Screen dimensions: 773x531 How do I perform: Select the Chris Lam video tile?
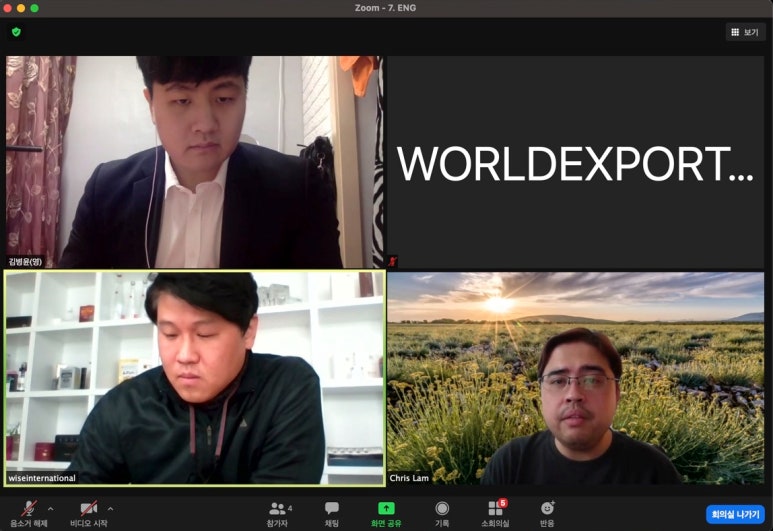576,378
